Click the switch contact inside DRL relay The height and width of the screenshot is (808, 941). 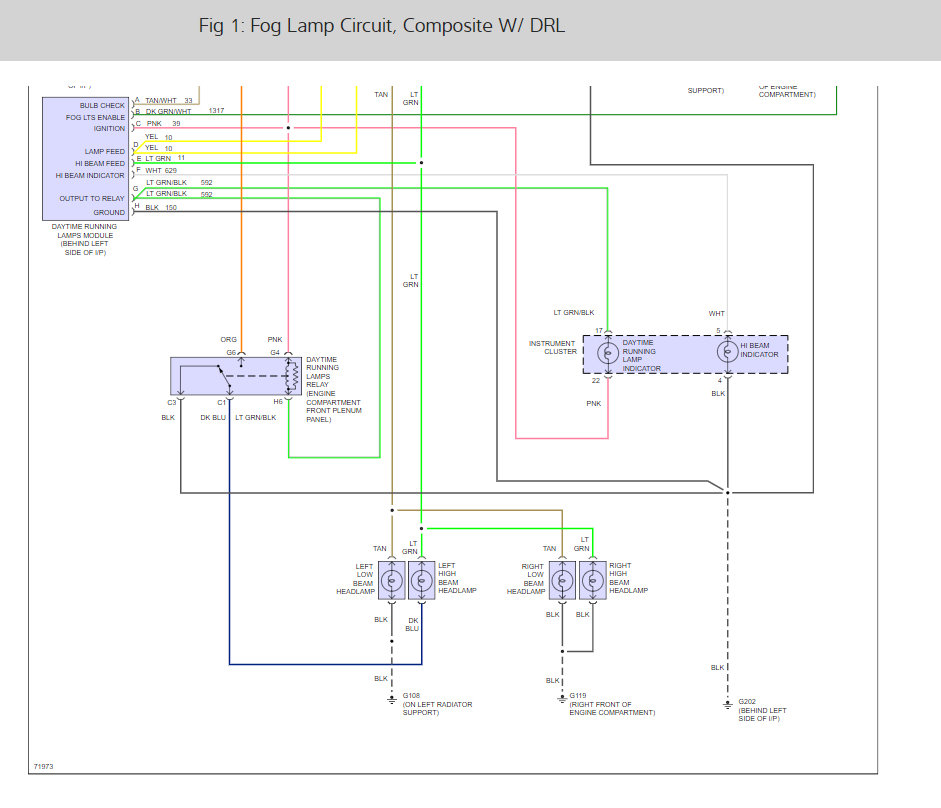pos(224,378)
